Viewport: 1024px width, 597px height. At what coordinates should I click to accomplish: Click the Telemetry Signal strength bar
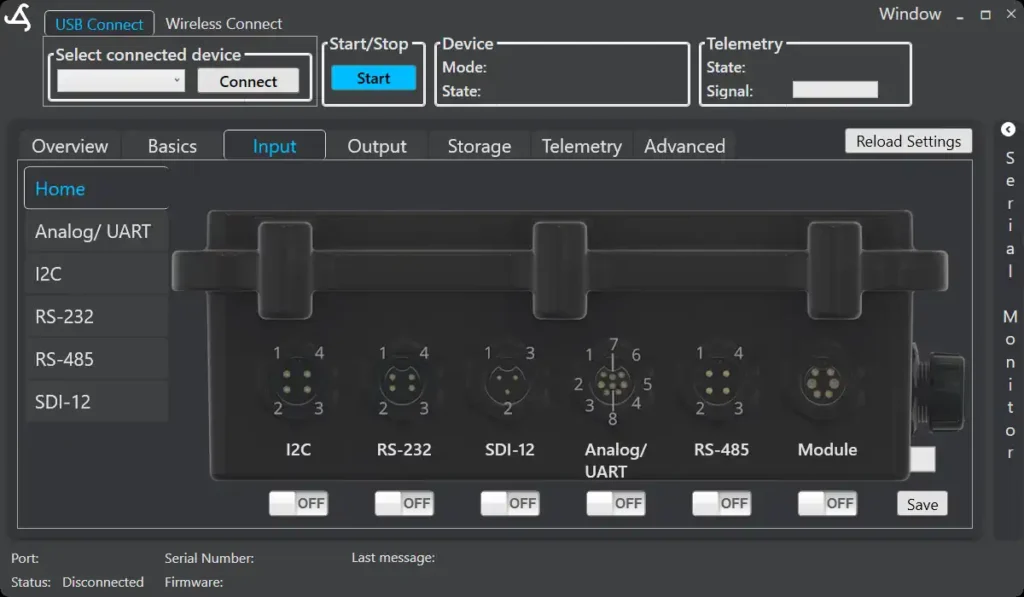835,89
